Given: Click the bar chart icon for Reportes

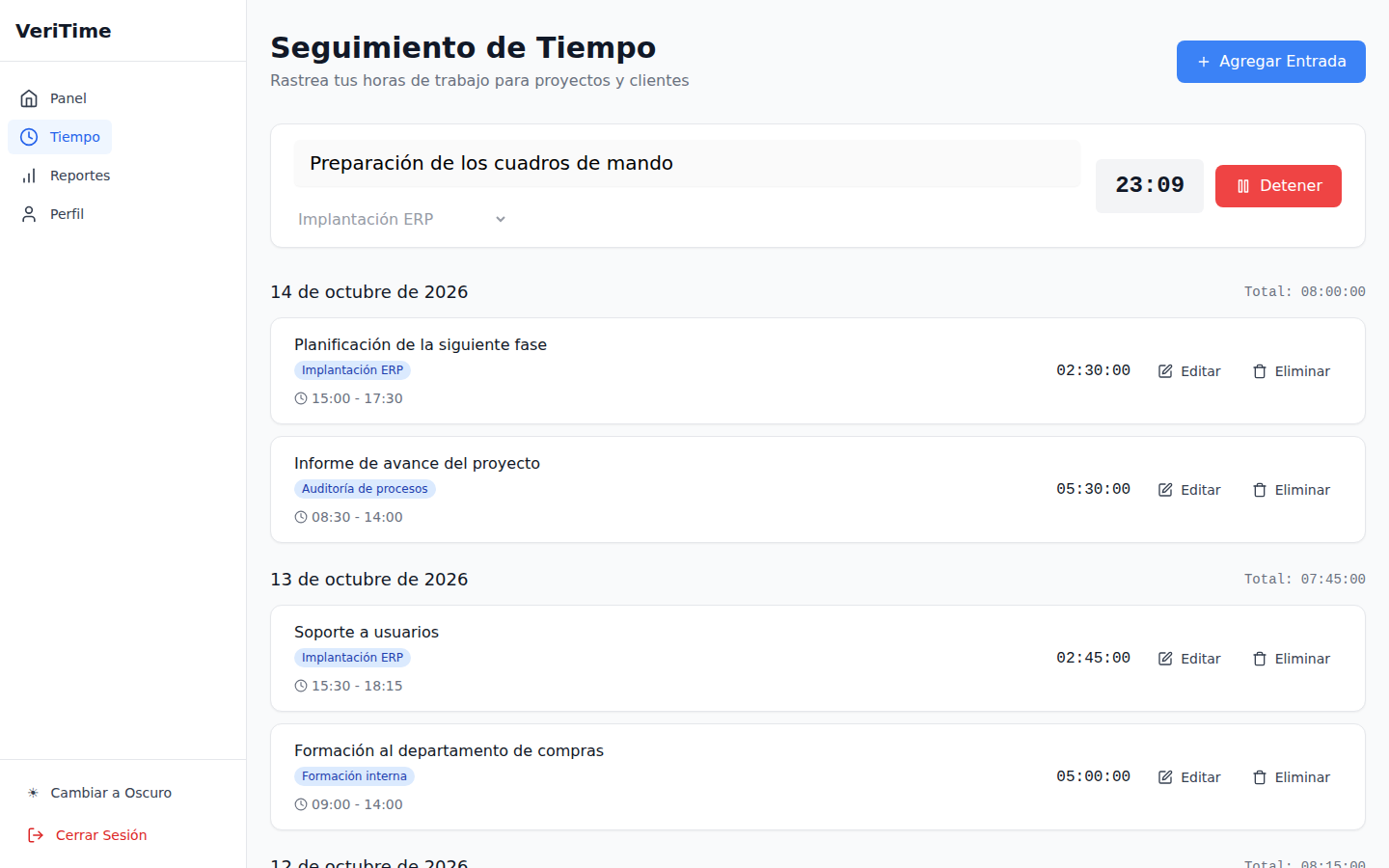Looking at the screenshot, I should [x=29, y=176].
